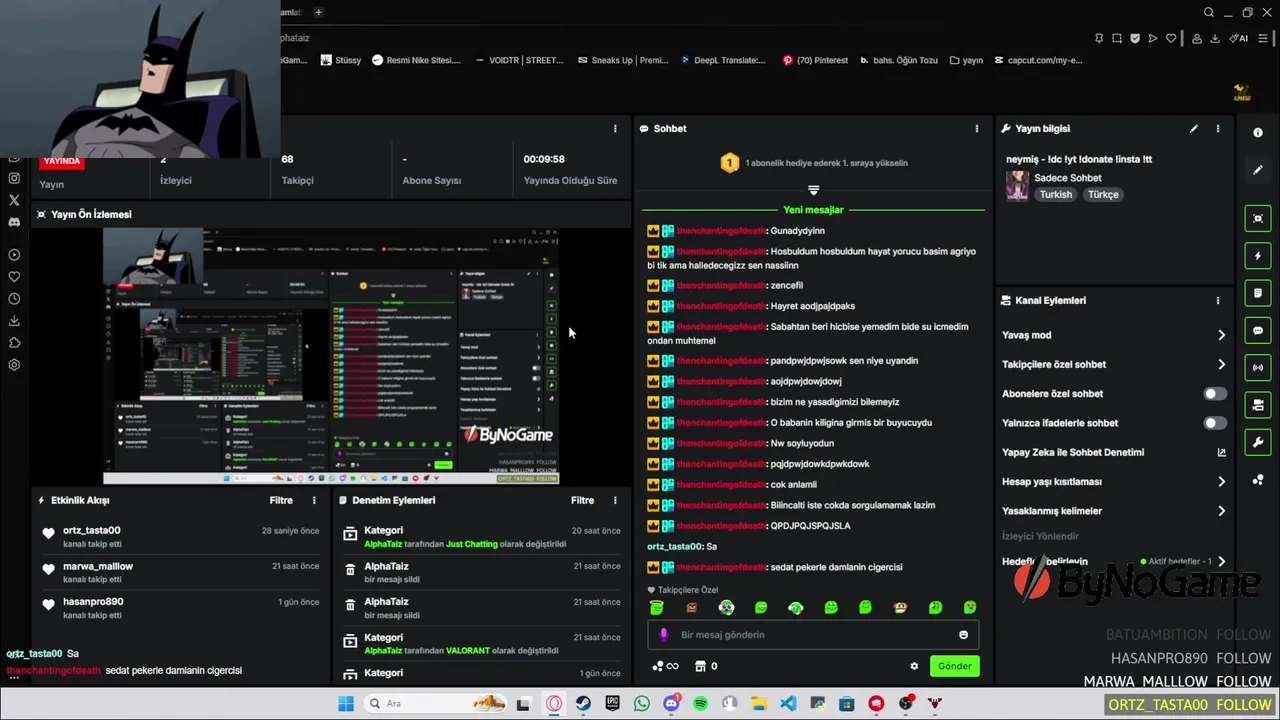Click the purple microphone icon in chat input

664,635
